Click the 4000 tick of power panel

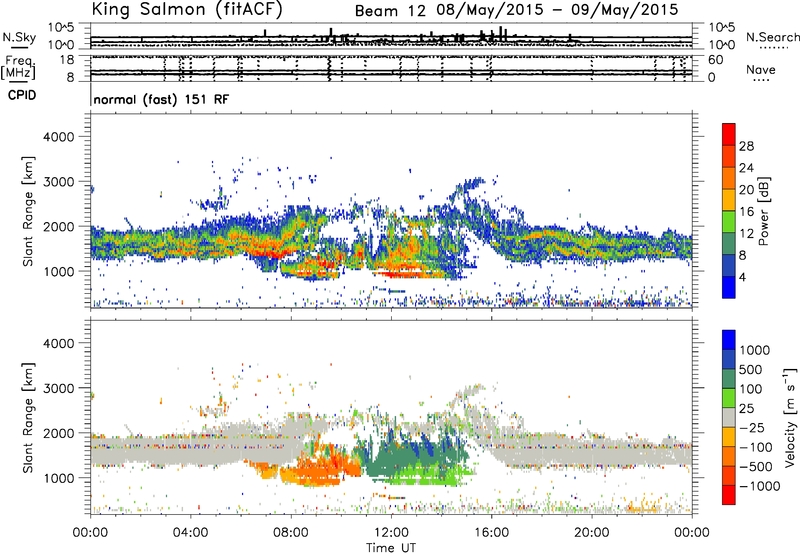[59, 137]
